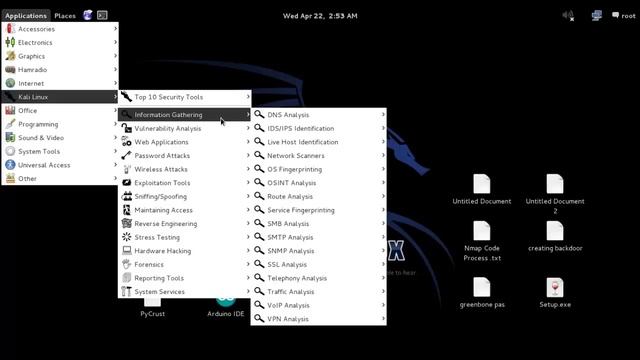Open the Accessories category
The height and width of the screenshot is (360, 640).
[60, 29]
